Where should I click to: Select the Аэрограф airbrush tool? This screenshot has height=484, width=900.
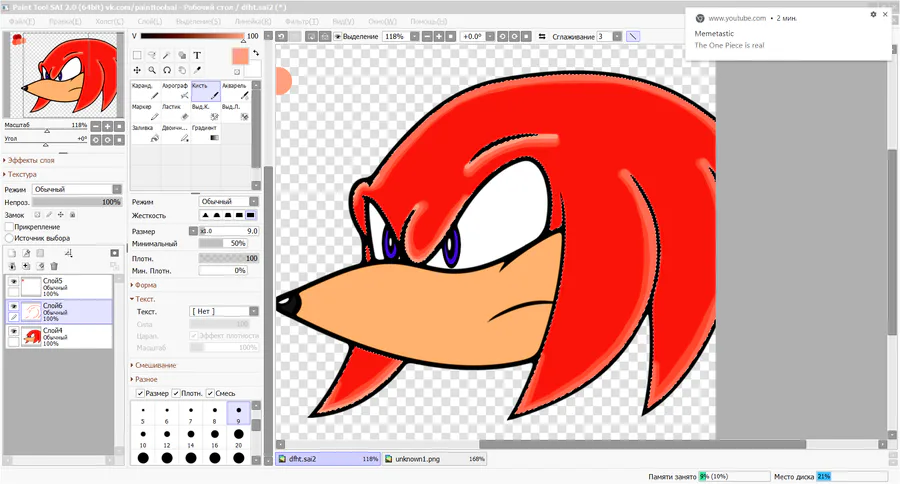click(x=176, y=91)
